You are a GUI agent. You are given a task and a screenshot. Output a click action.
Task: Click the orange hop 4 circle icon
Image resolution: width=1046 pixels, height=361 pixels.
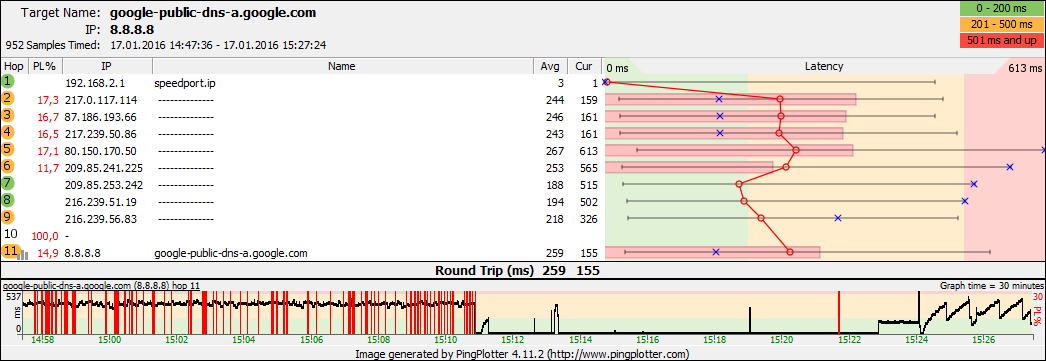point(8,133)
